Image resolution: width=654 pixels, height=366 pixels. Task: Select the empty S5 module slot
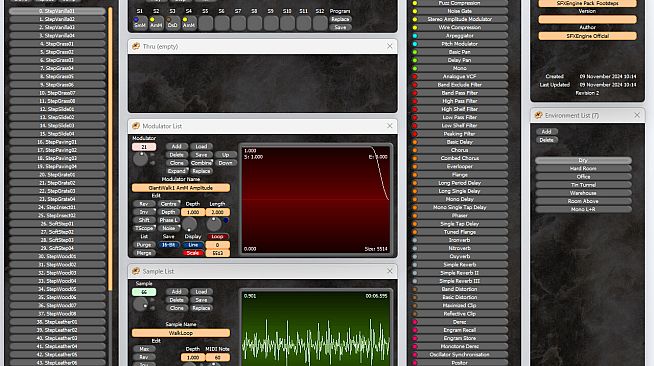205,23
